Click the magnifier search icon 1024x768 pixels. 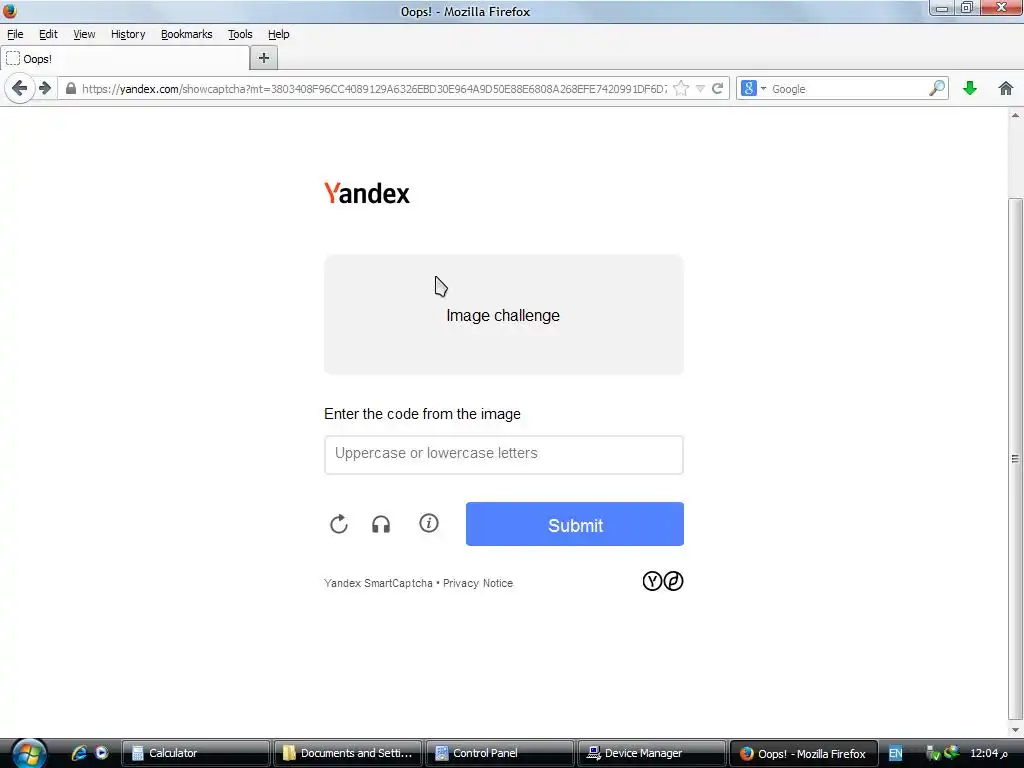[937, 88]
